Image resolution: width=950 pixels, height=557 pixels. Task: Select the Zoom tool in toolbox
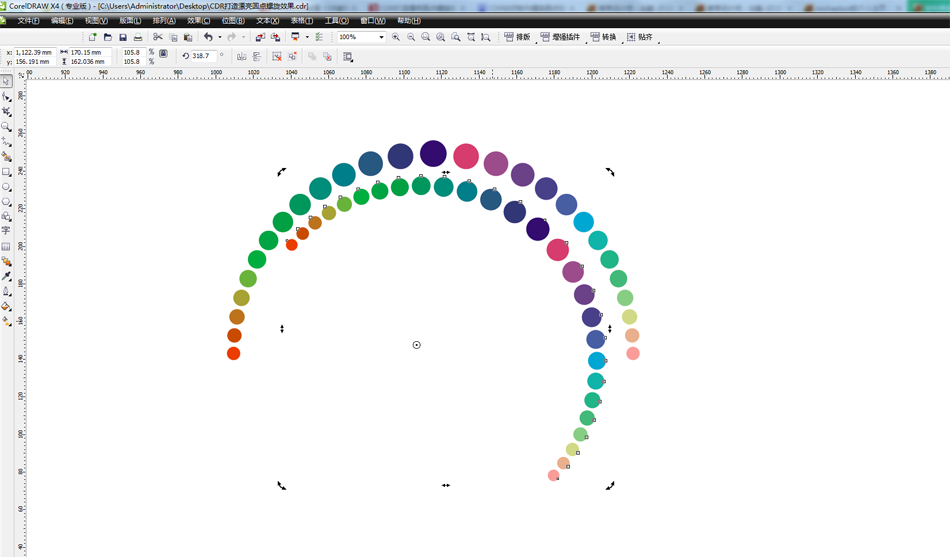[x=6, y=127]
